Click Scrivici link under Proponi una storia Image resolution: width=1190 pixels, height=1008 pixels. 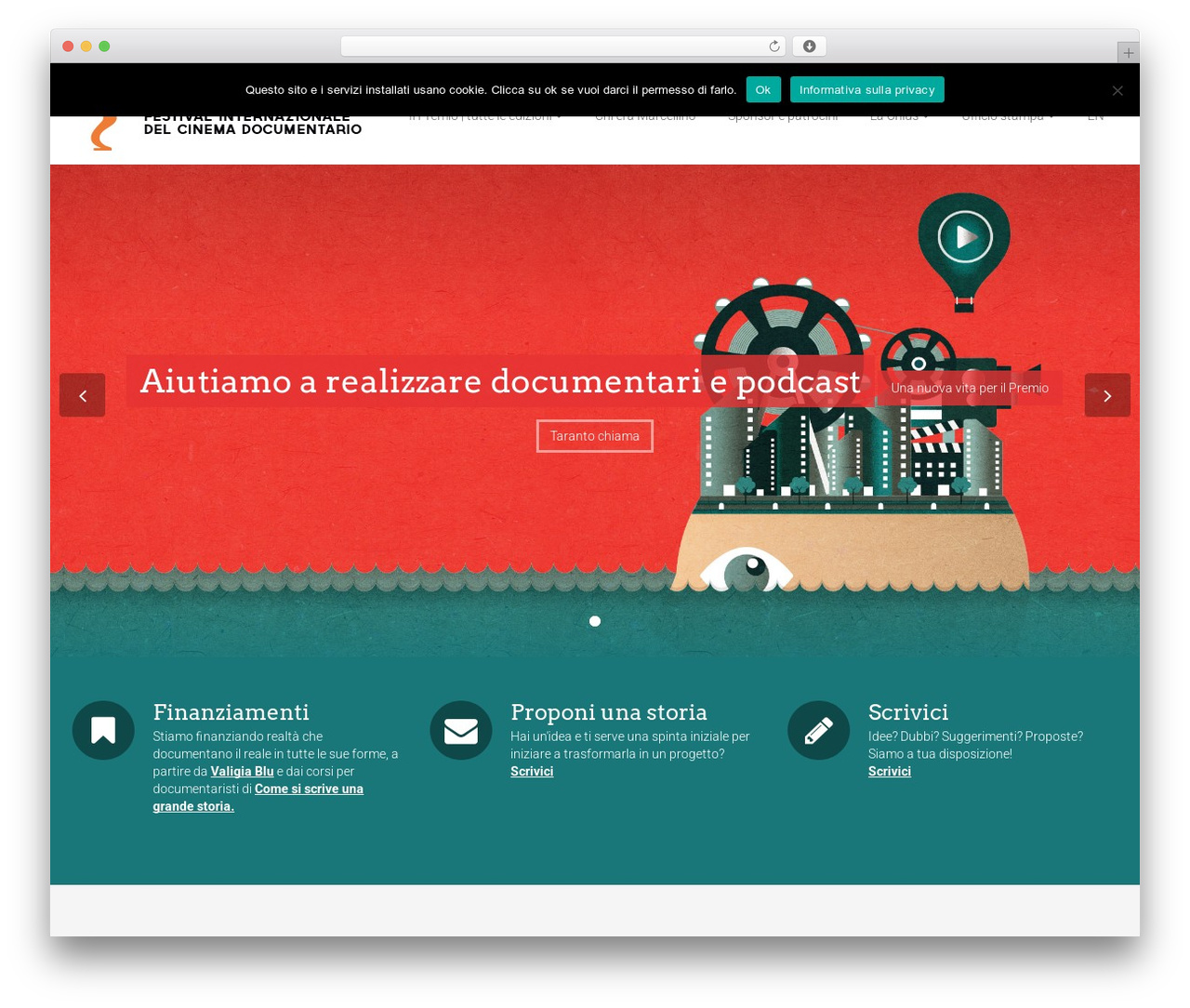point(532,771)
